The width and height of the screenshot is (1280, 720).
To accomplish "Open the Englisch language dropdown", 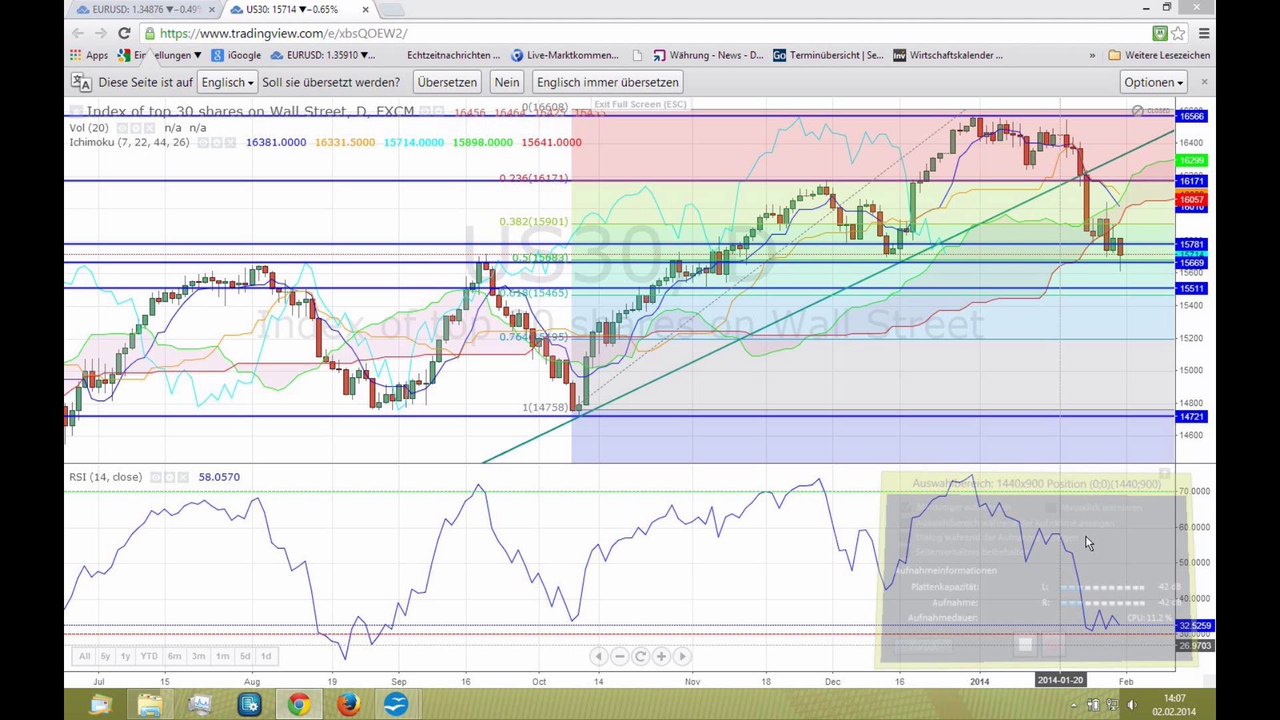I will 227,82.
